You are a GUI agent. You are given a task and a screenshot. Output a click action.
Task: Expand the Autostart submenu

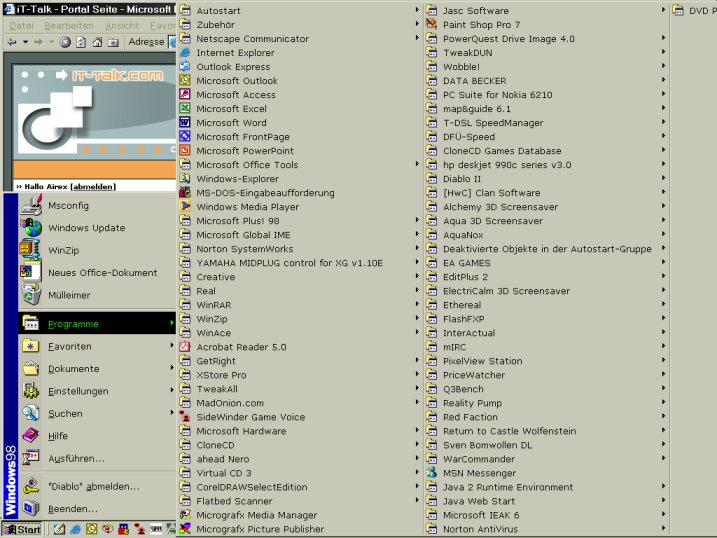pos(300,11)
